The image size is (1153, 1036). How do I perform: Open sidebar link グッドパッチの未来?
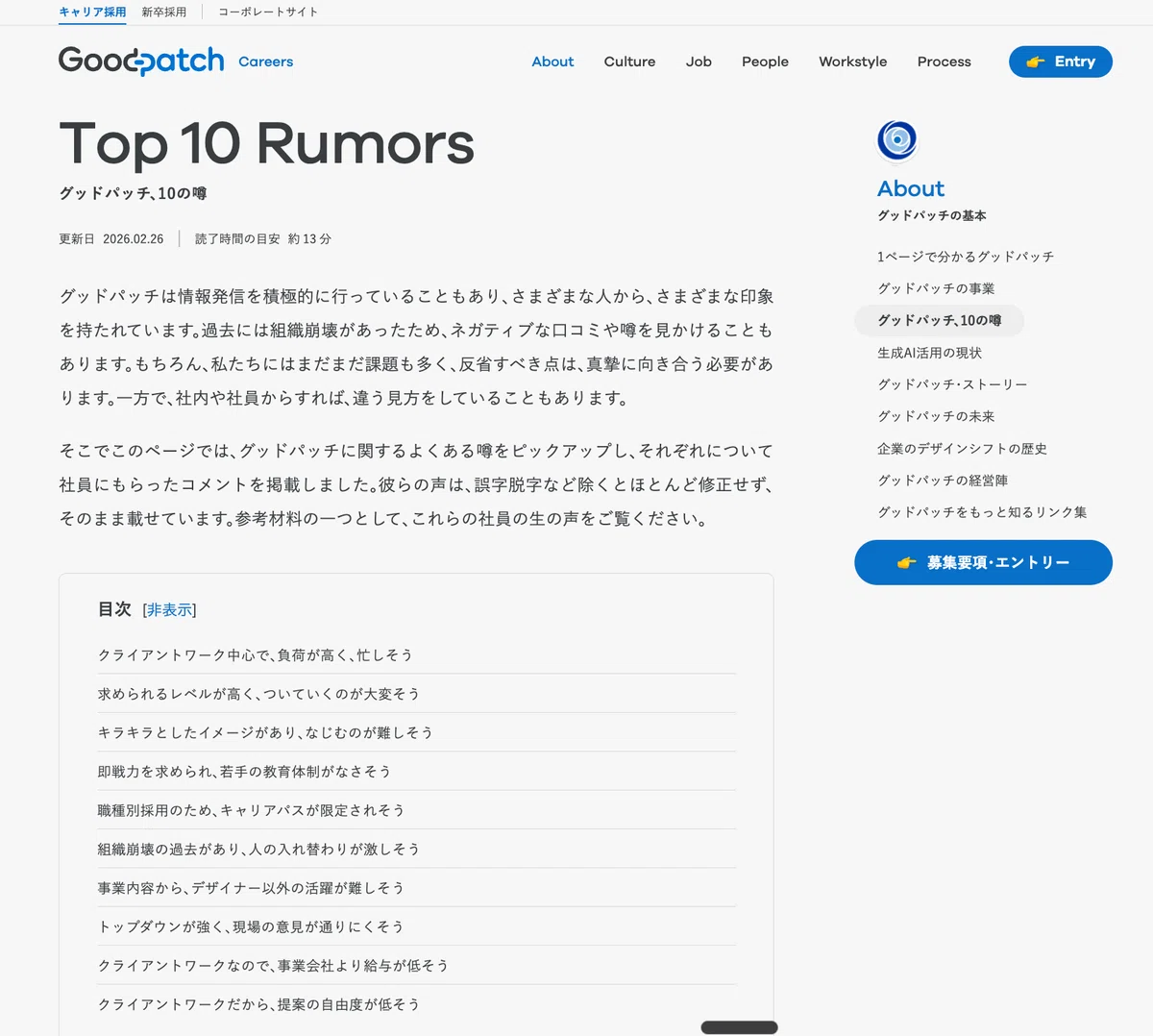[x=936, y=416]
